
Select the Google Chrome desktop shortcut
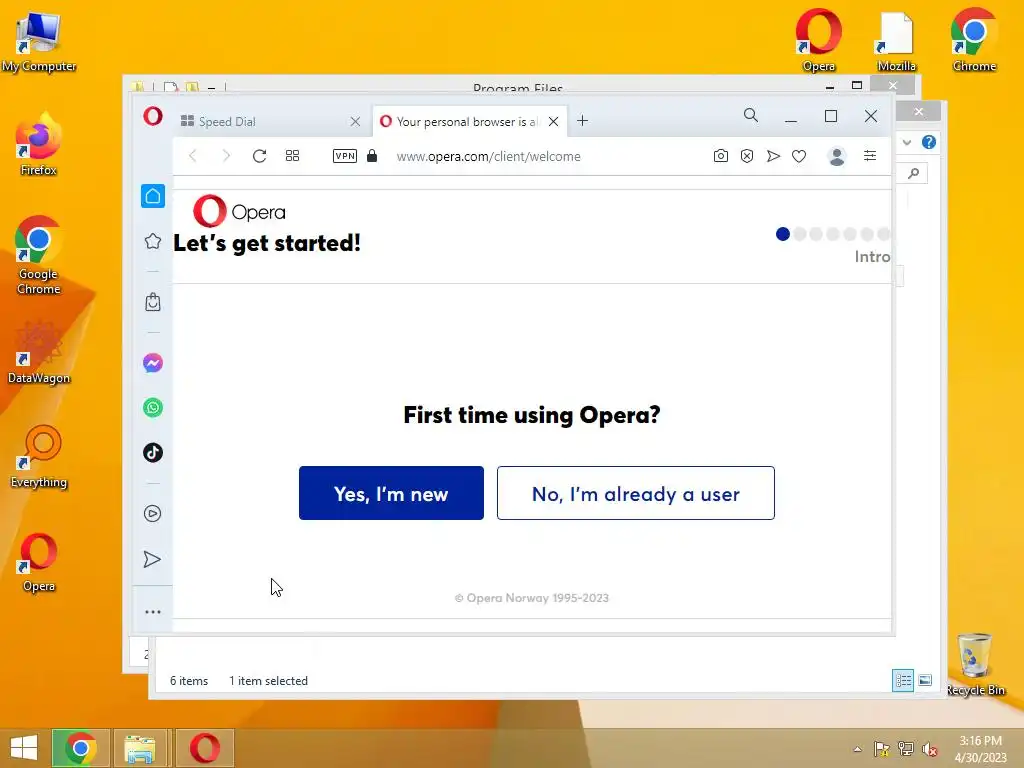(39, 255)
